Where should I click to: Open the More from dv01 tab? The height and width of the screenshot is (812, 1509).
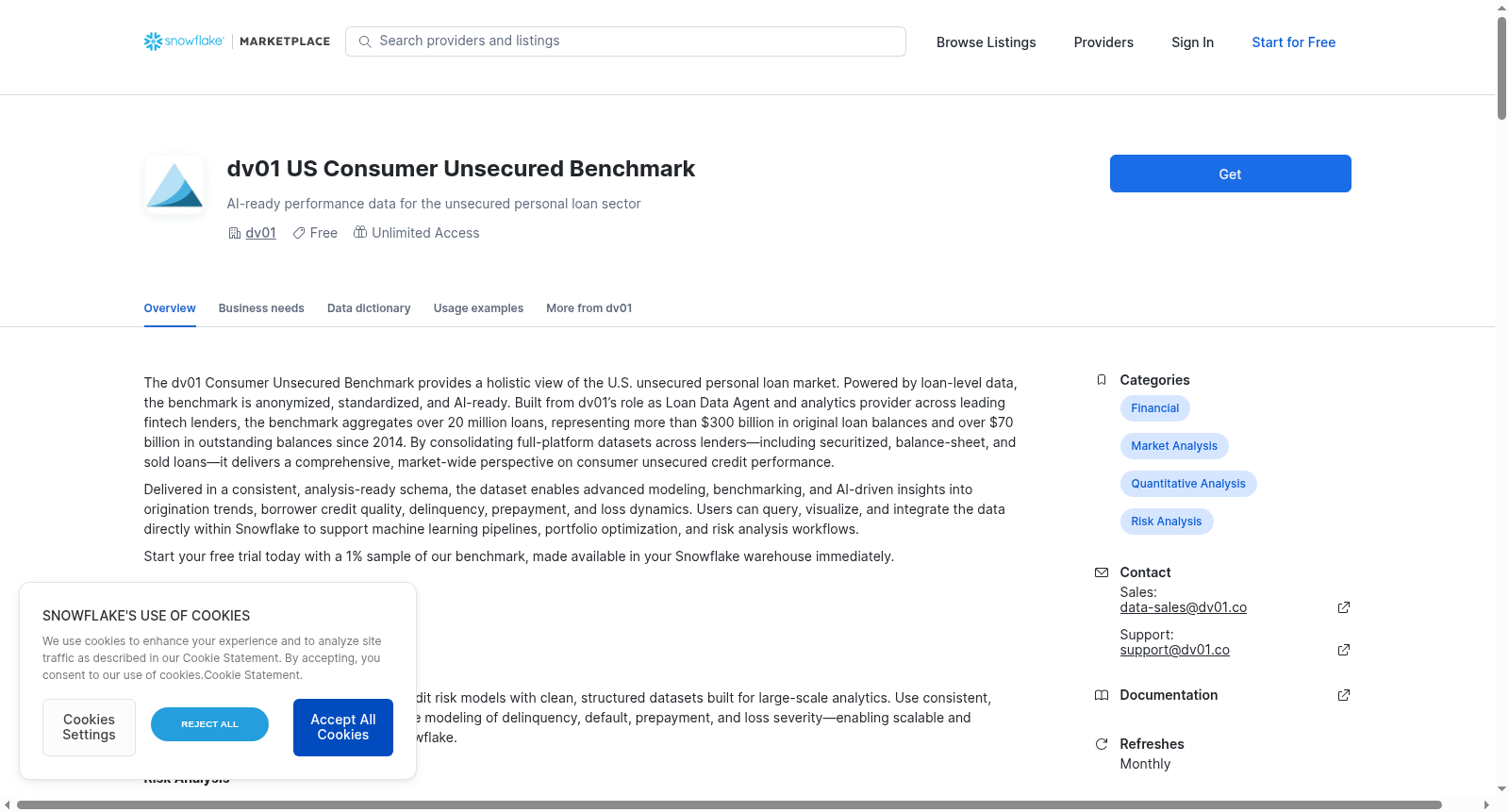(589, 308)
